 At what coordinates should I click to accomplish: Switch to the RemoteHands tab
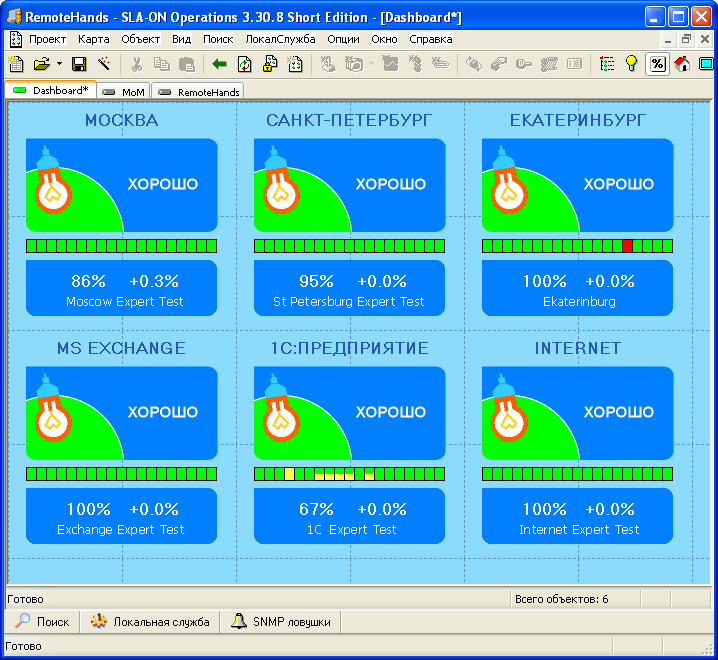[199, 91]
